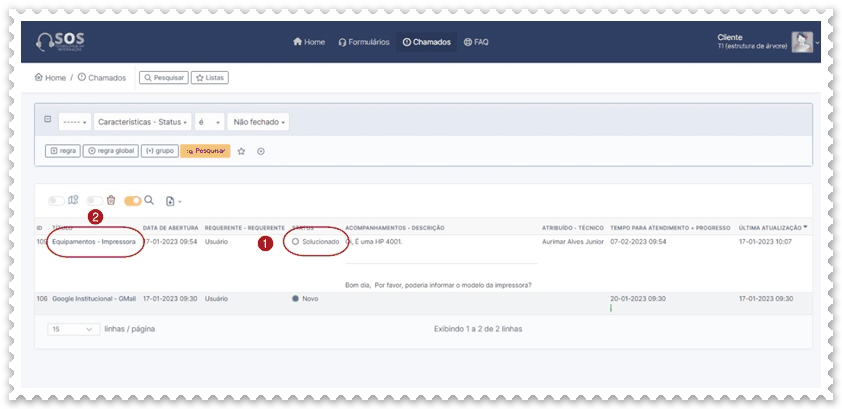This screenshot has width=842, height=409.
Task: Click the Home icon in the breadcrumb
Action: pyautogui.click(x=39, y=77)
